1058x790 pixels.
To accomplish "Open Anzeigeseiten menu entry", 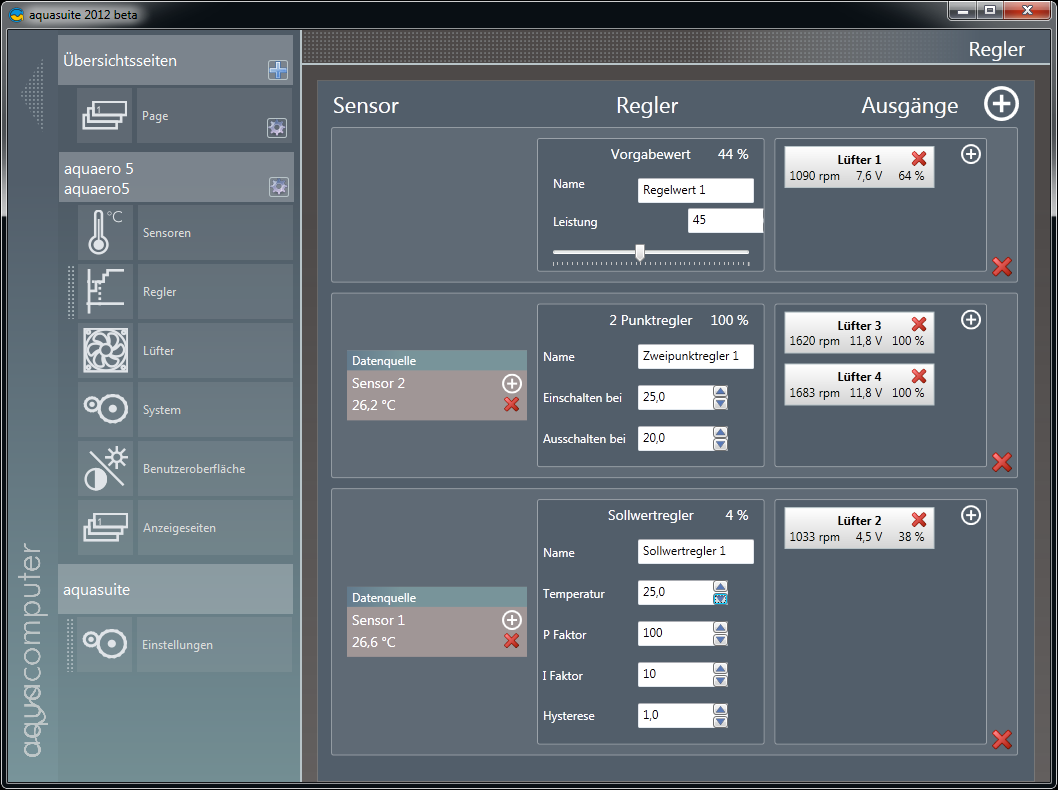I will pyautogui.click(x=215, y=528).
